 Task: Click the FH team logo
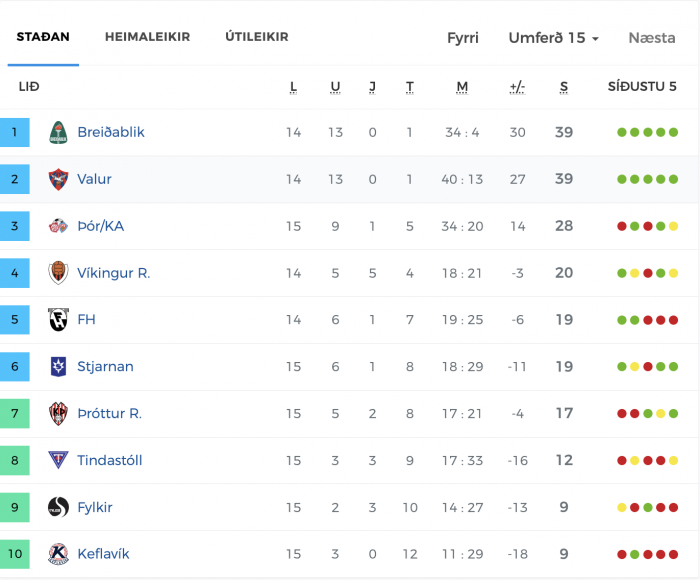tap(58, 320)
